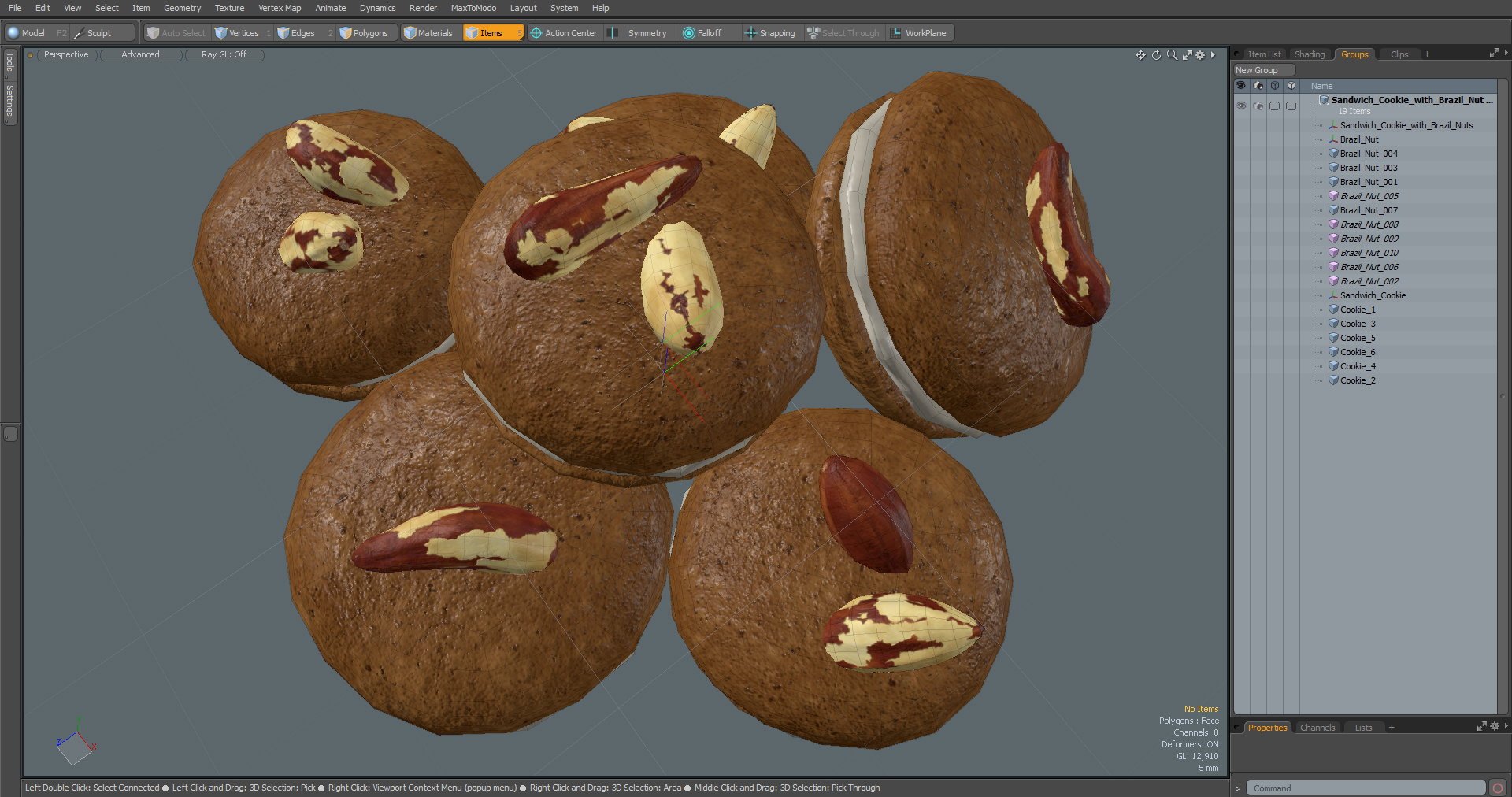Open the Advanced shading dropdown

[140, 55]
